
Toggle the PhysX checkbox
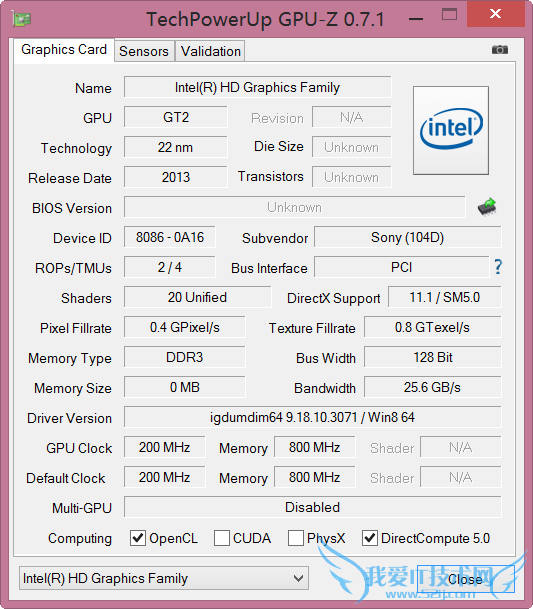[x=296, y=538]
